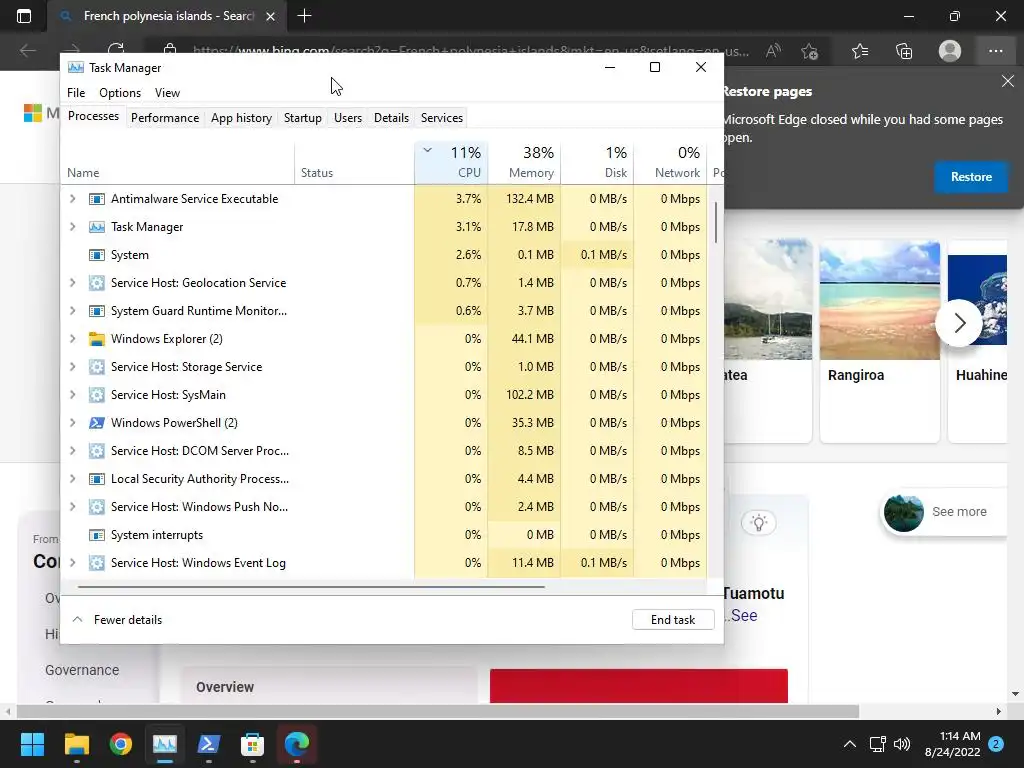
Task: Launch Google Chrome from the taskbar
Action: pos(121,744)
